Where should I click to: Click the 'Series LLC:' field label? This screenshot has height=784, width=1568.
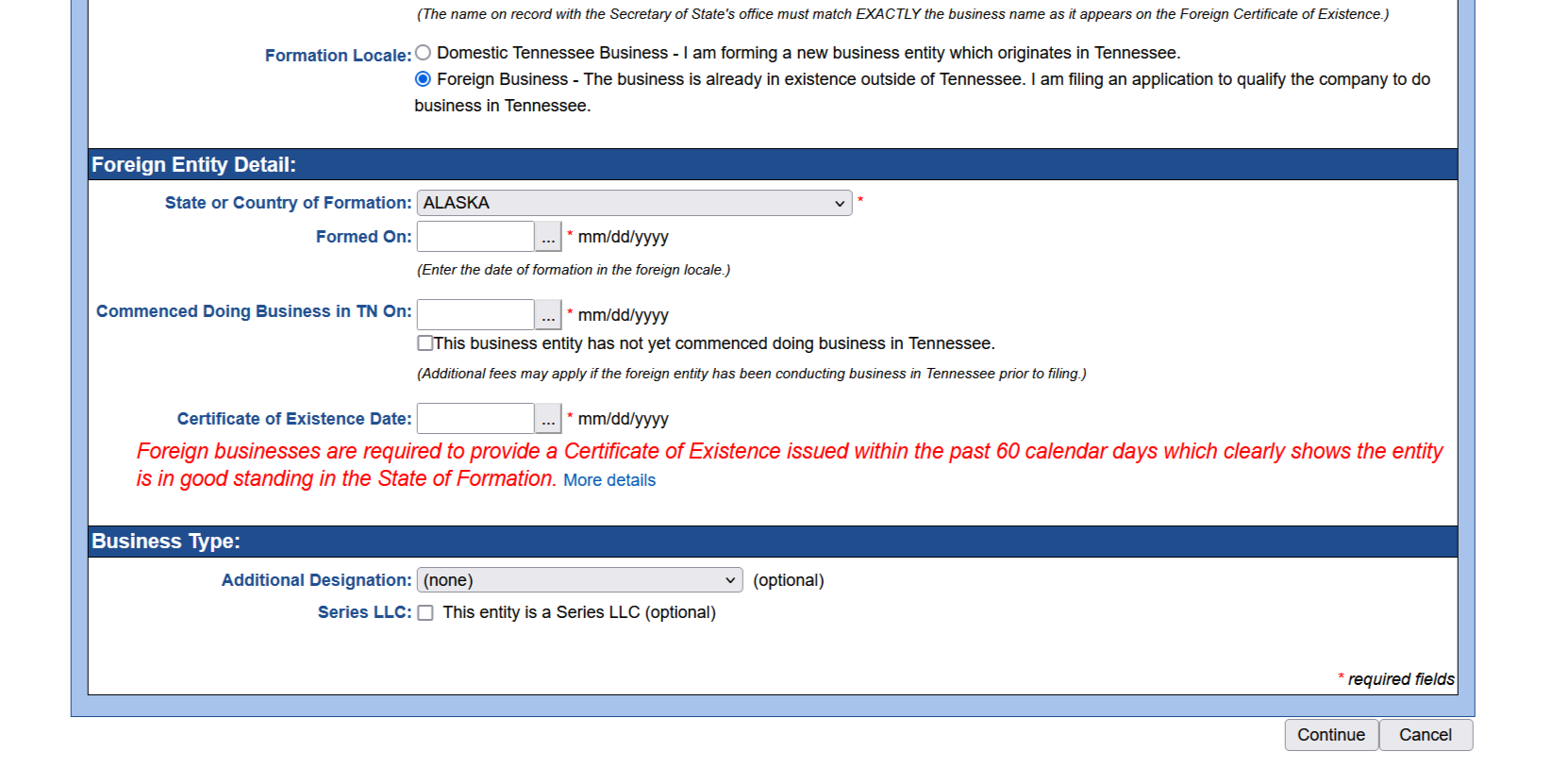point(364,613)
